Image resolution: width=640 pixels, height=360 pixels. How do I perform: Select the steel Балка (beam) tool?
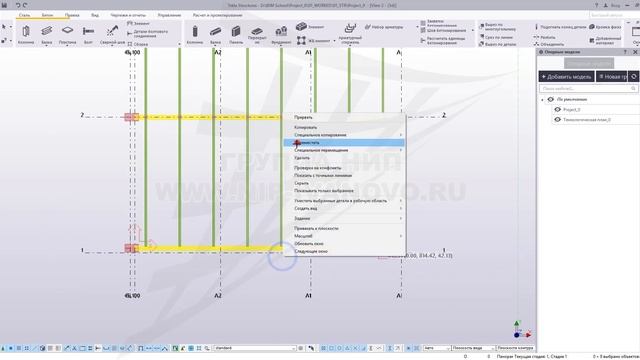pos(47,34)
